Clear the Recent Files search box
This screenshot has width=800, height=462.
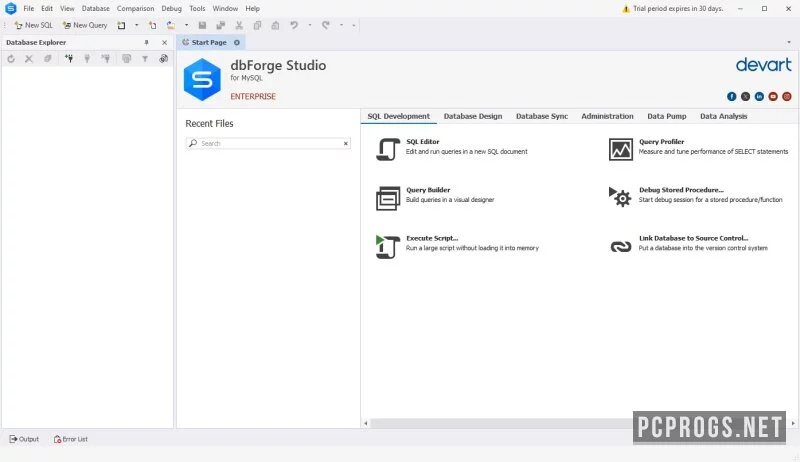(x=345, y=143)
